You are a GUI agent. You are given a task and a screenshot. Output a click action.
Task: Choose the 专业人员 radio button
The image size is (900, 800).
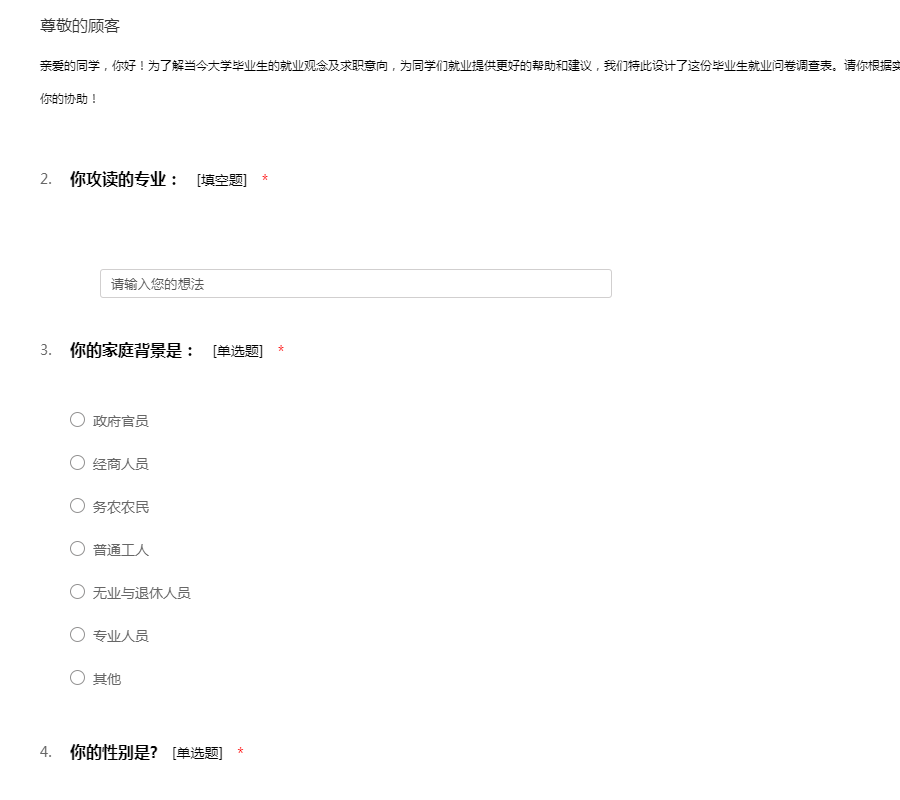click(x=77, y=635)
